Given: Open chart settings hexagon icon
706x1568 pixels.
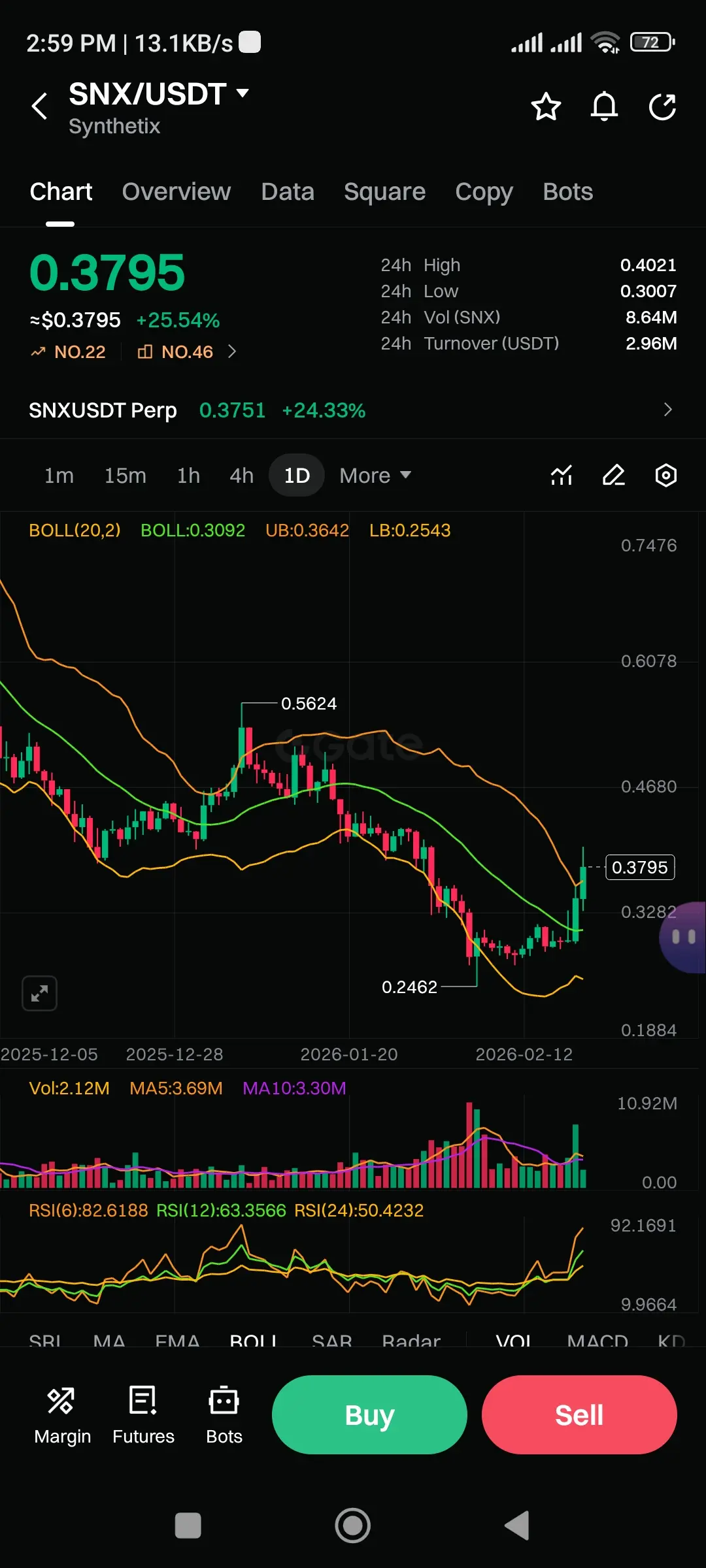Looking at the screenshot, I should (x=666, y=475).
